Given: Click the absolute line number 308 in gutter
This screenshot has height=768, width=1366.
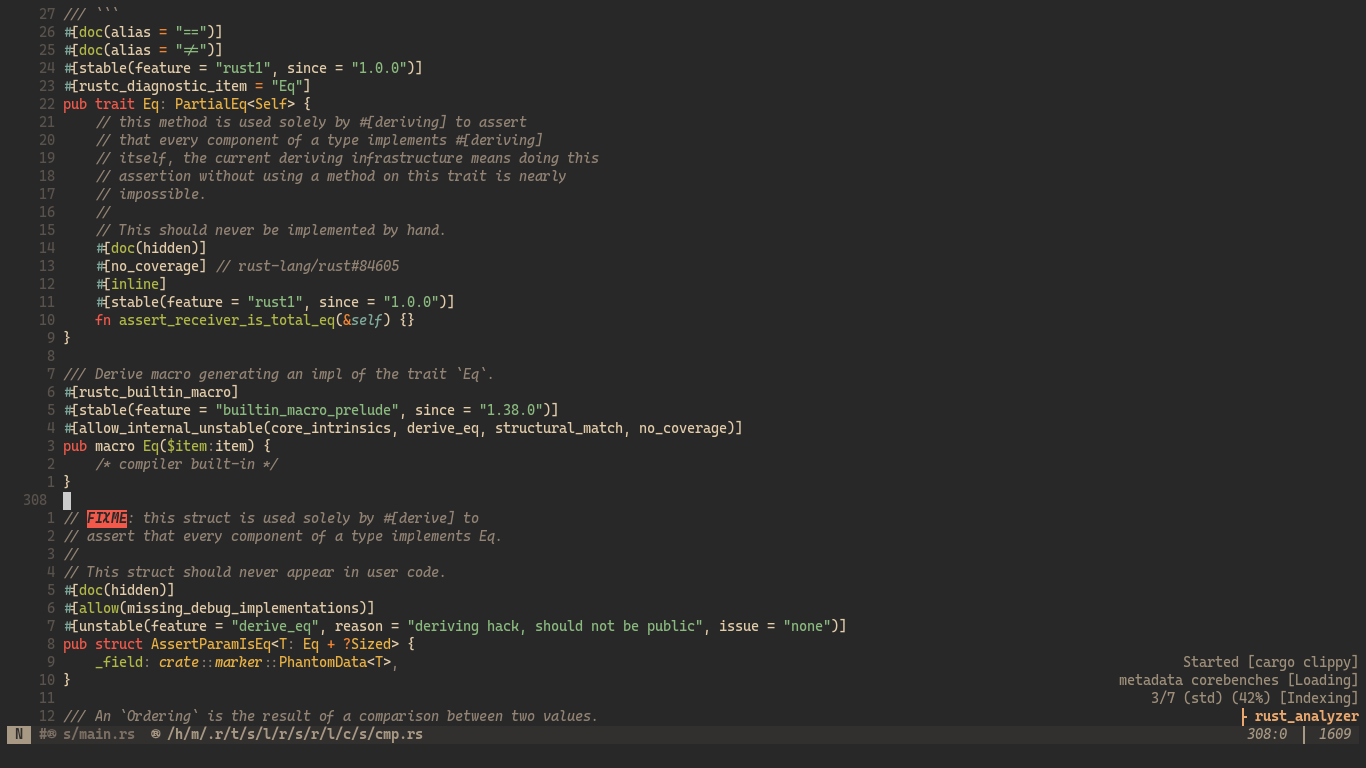Looking at the screenshot, I should coord(35,500).
